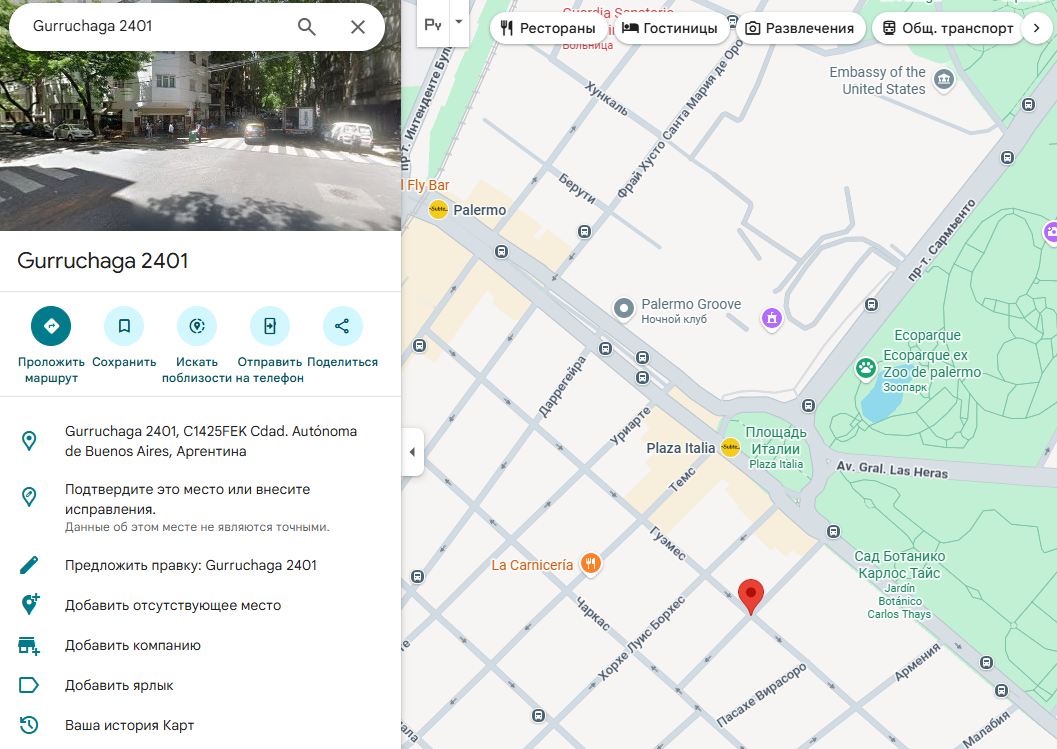Screen dimensions: 1057x749
Task: Open the dropdown arrow next to Pv
Action: (459, 22)
